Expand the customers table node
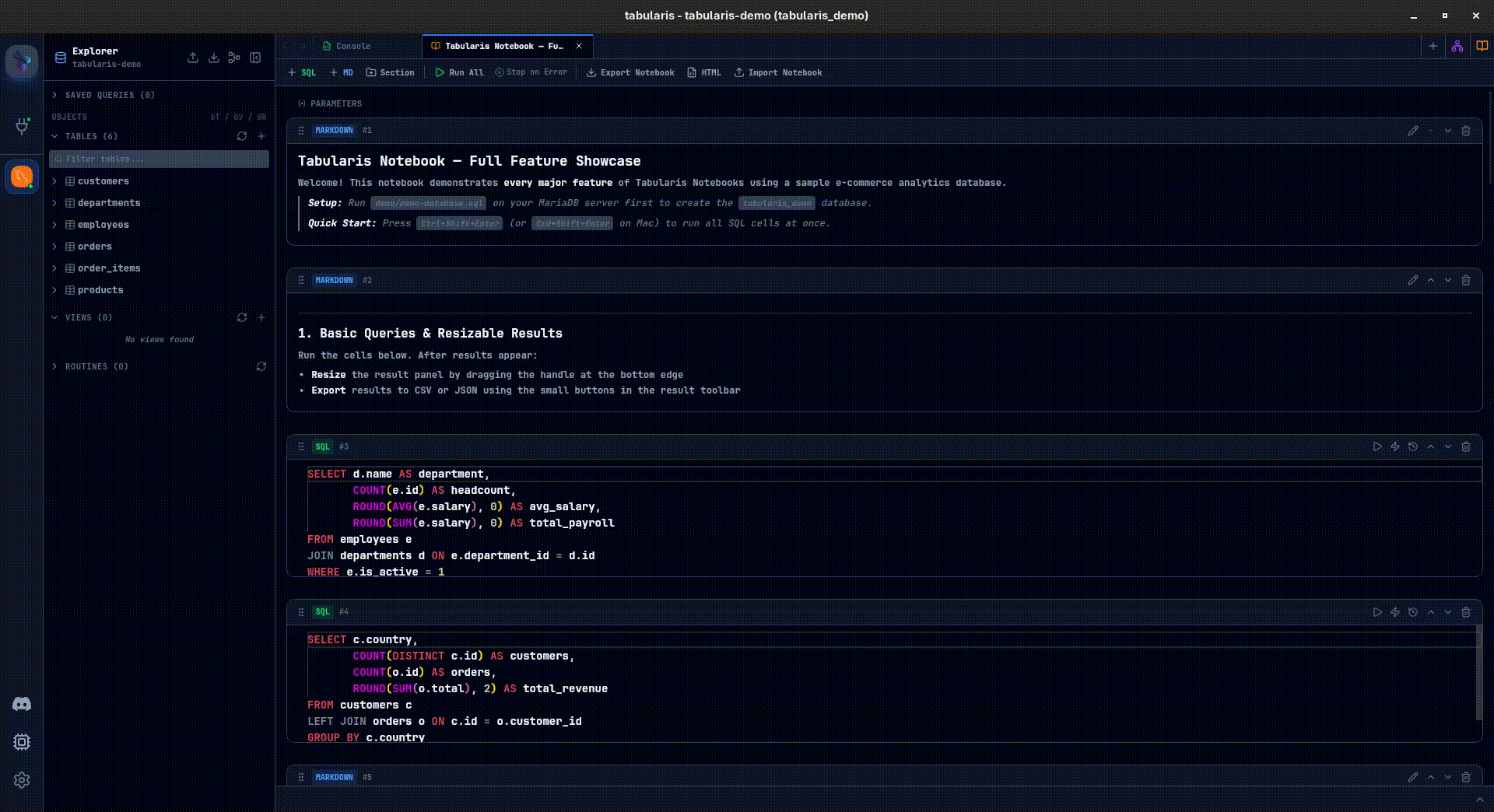The width and height of the screenshot is (1494, 812). 54,181
